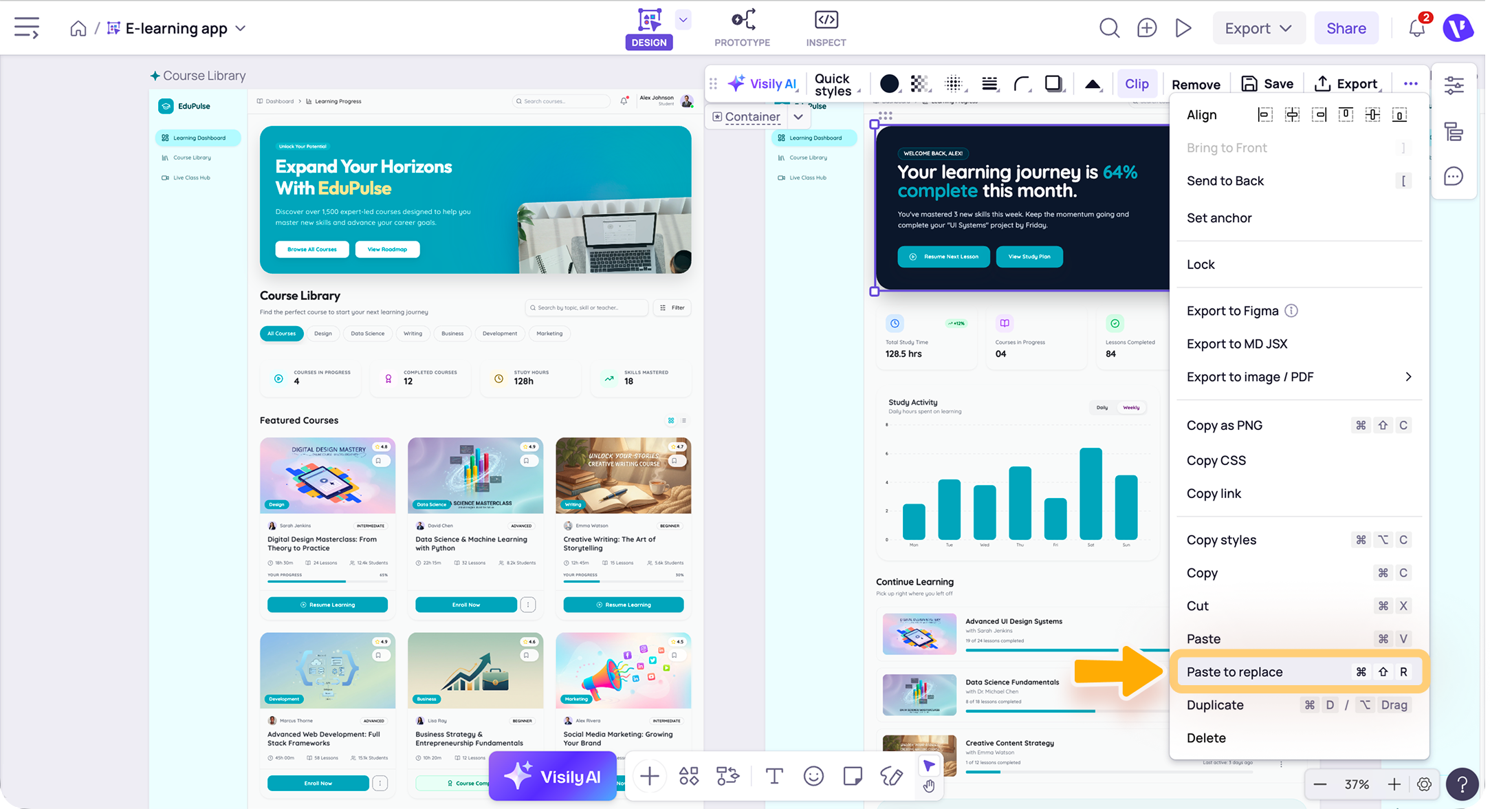This screenshot has width=1512, height=809.
Task: Align selection to horizontal center
Action: (1292, 115)
